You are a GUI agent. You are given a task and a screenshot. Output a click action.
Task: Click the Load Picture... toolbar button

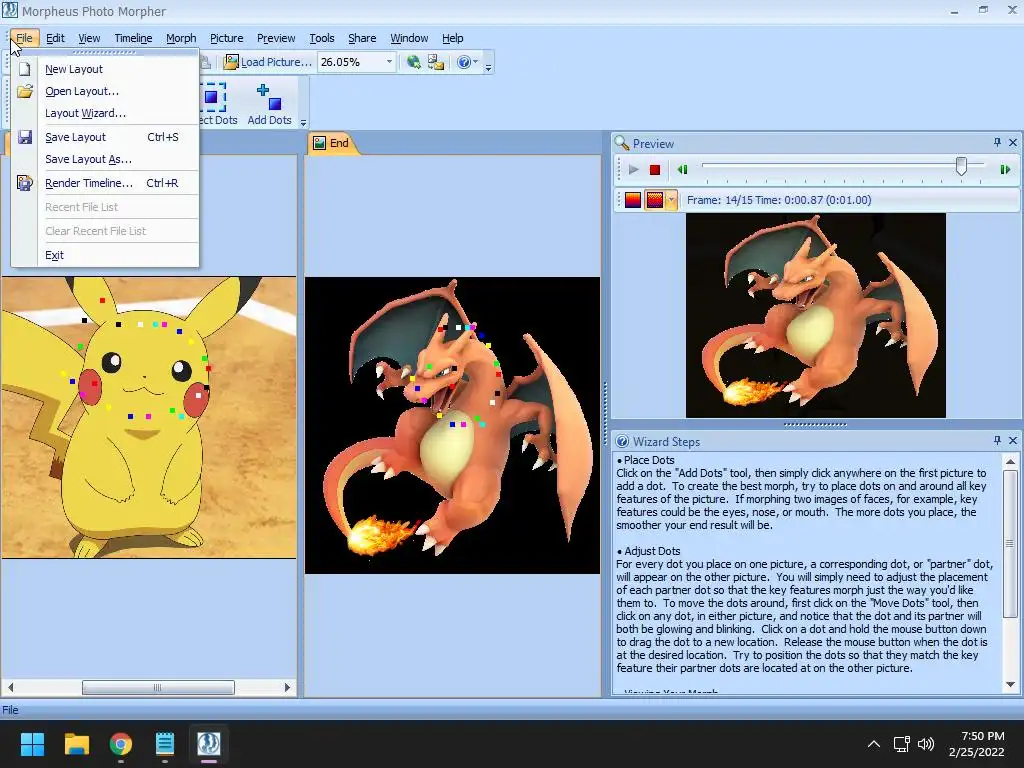coord(268,62)
